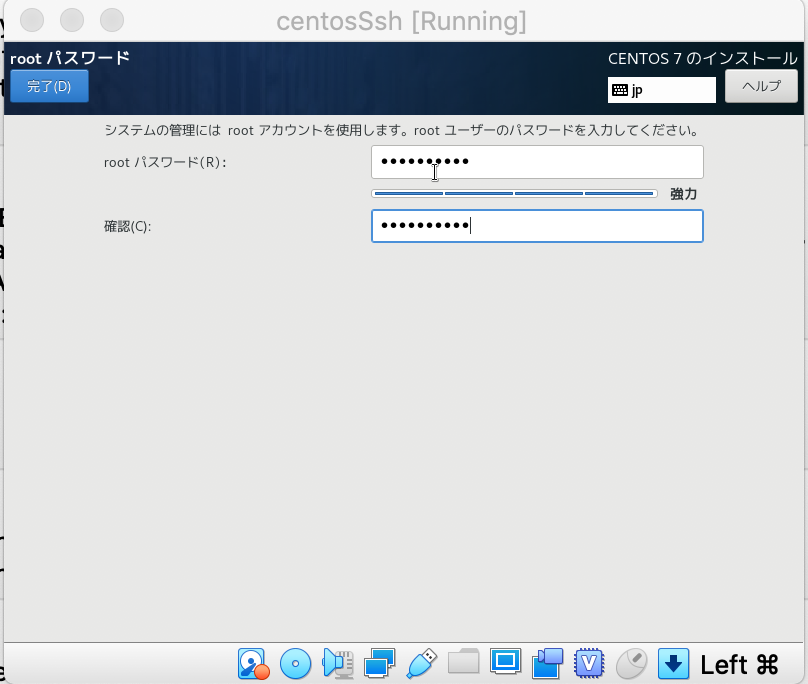Click the blue download arrow status icon
Image resolution: width=808 pixels, height=684 pixels.
point(672,663)
